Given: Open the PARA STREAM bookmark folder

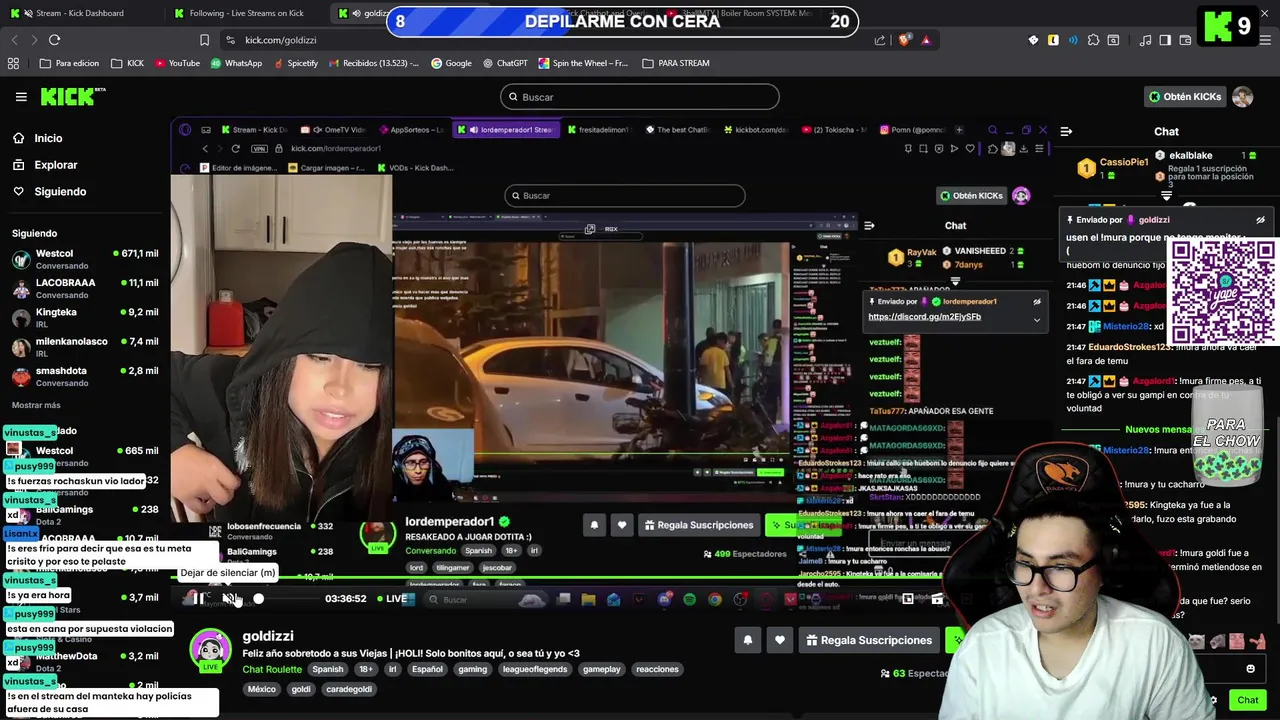Looking at the screenshot, I should pos(676,63).
